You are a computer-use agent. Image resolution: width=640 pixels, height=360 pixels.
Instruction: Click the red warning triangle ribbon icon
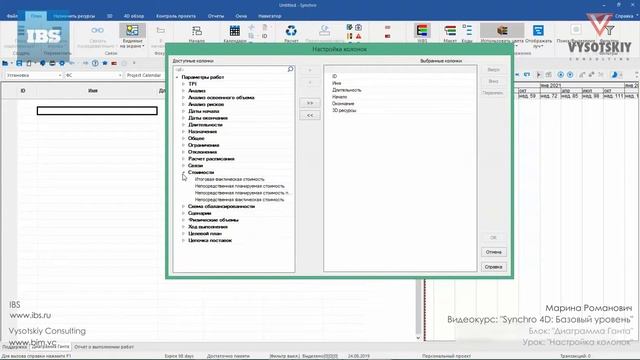coord(358,36)
